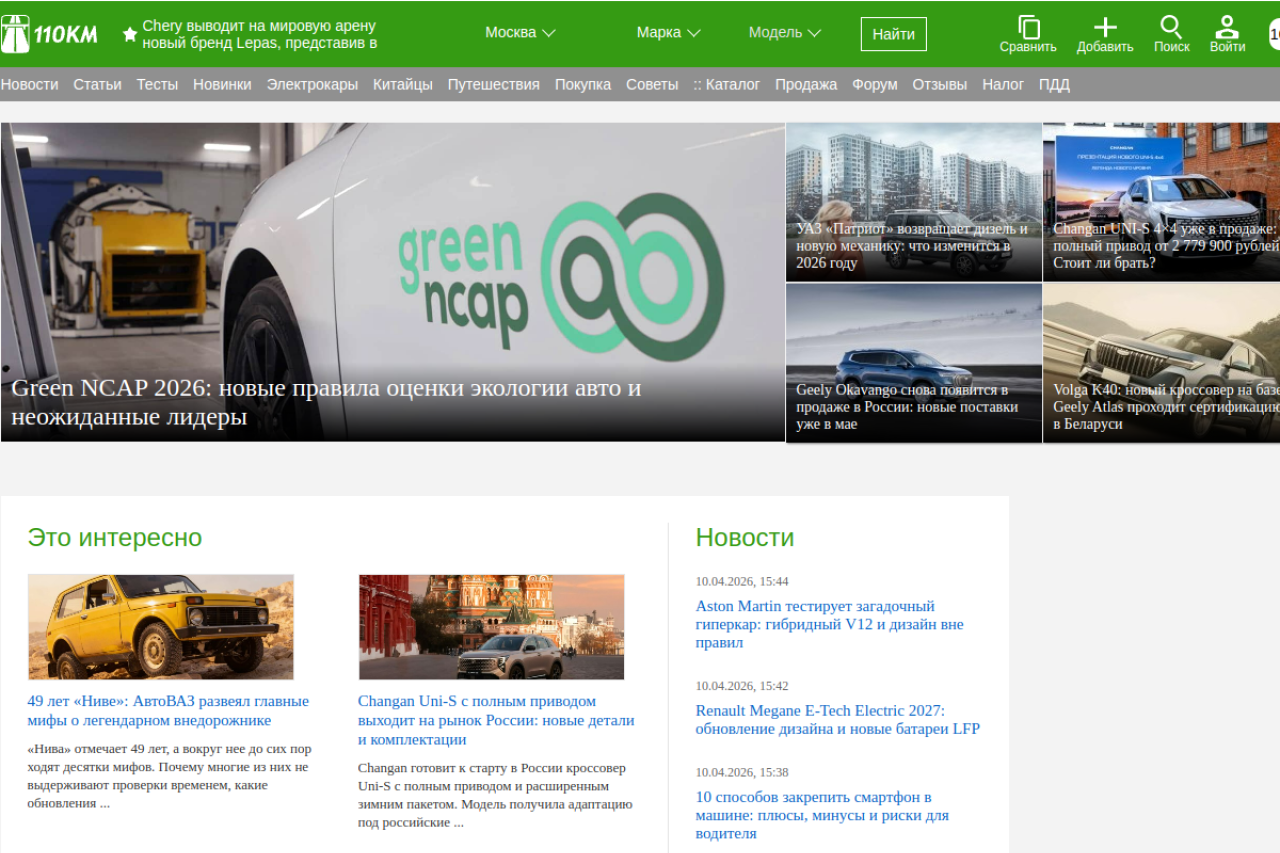
Task: Open the Сравнить compare icon
Action: 1028,28
